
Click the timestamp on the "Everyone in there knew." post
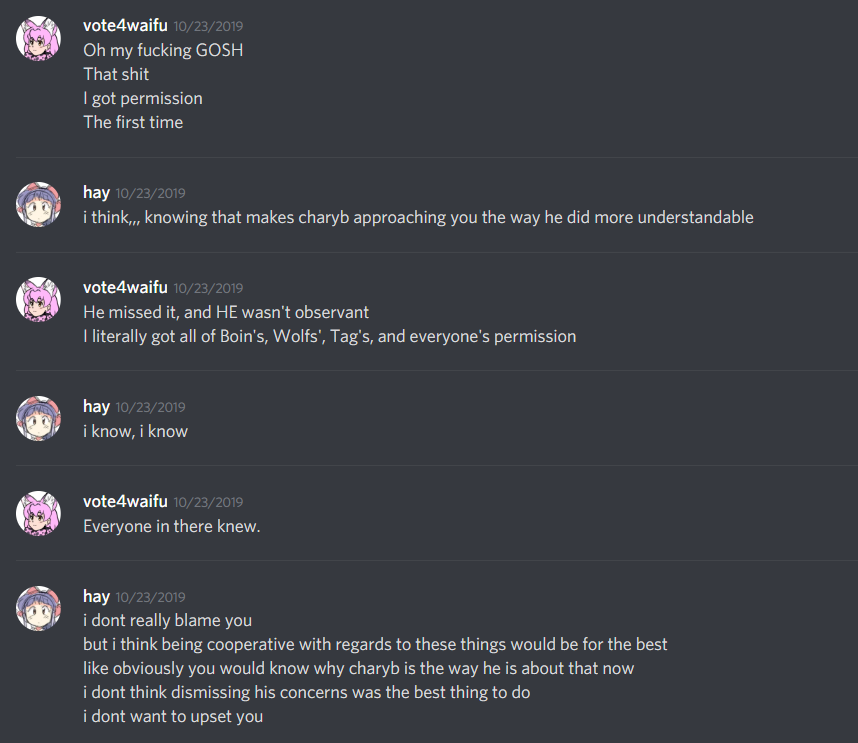coord(208,503)
